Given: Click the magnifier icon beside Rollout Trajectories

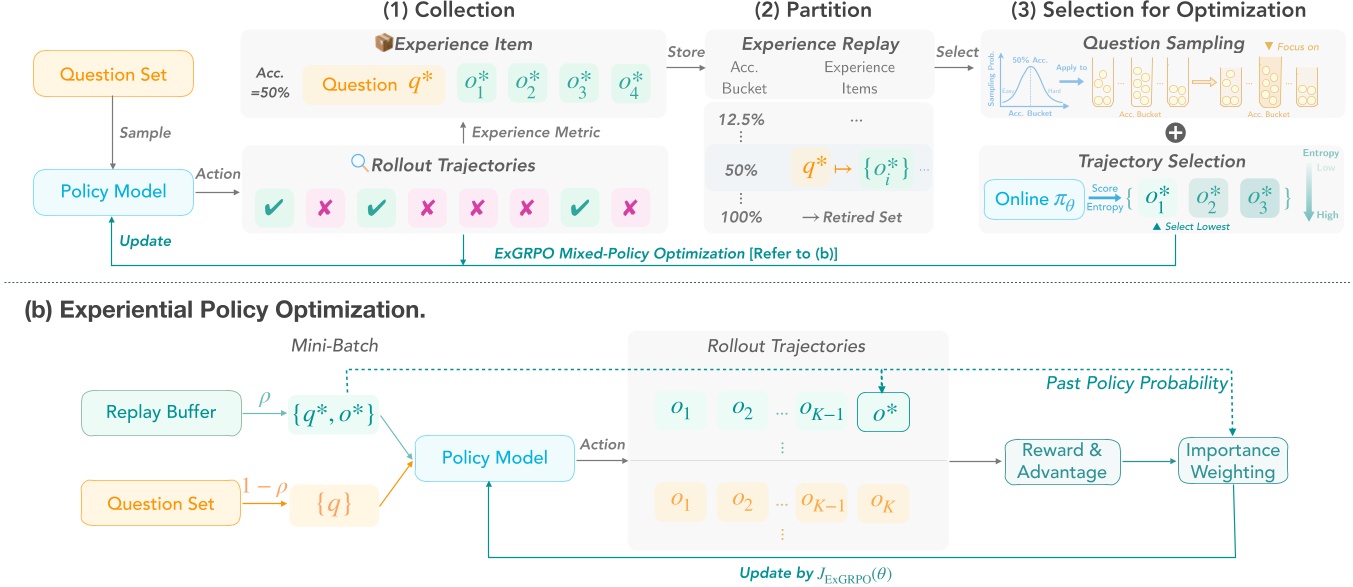Looking at the screenshot, I should (x=361, y=165).
